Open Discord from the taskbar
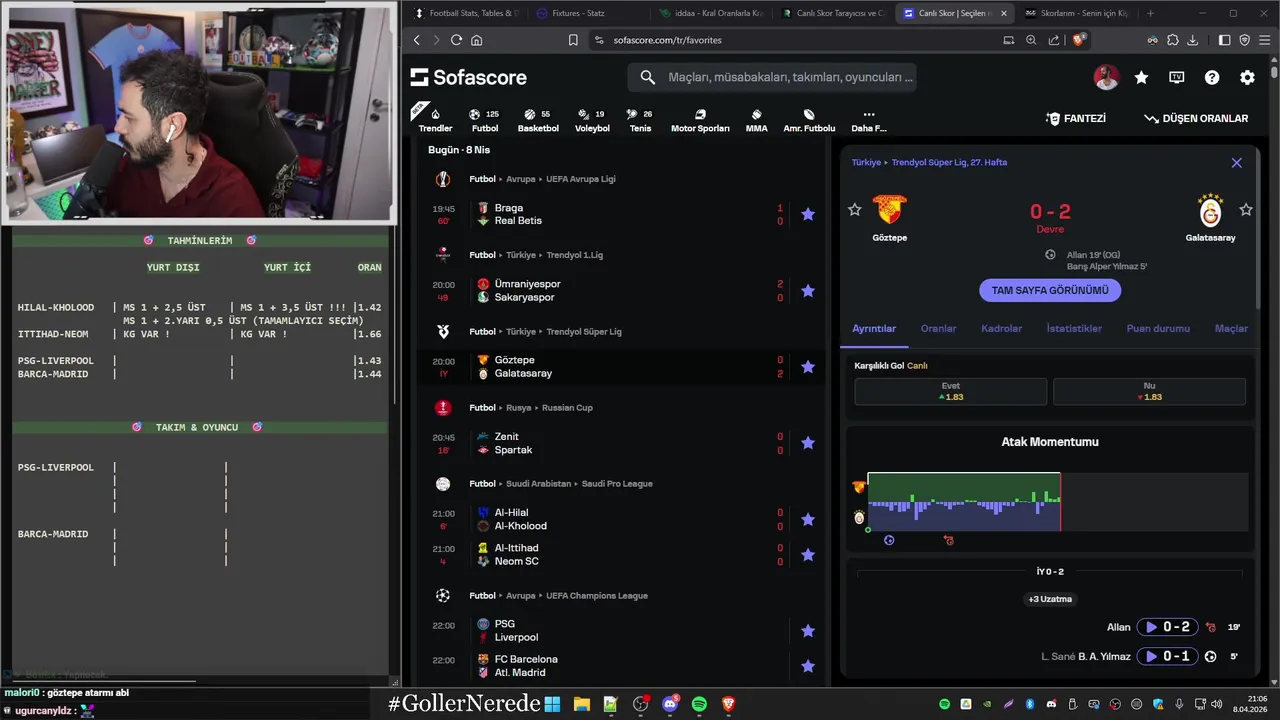Screen dimensions: 1280x720 670,704
